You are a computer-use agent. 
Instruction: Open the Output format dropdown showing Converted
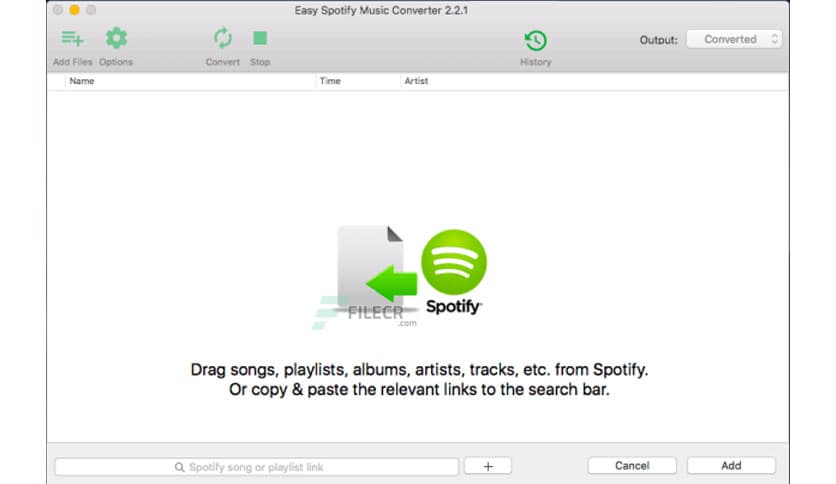coord(734,39)
